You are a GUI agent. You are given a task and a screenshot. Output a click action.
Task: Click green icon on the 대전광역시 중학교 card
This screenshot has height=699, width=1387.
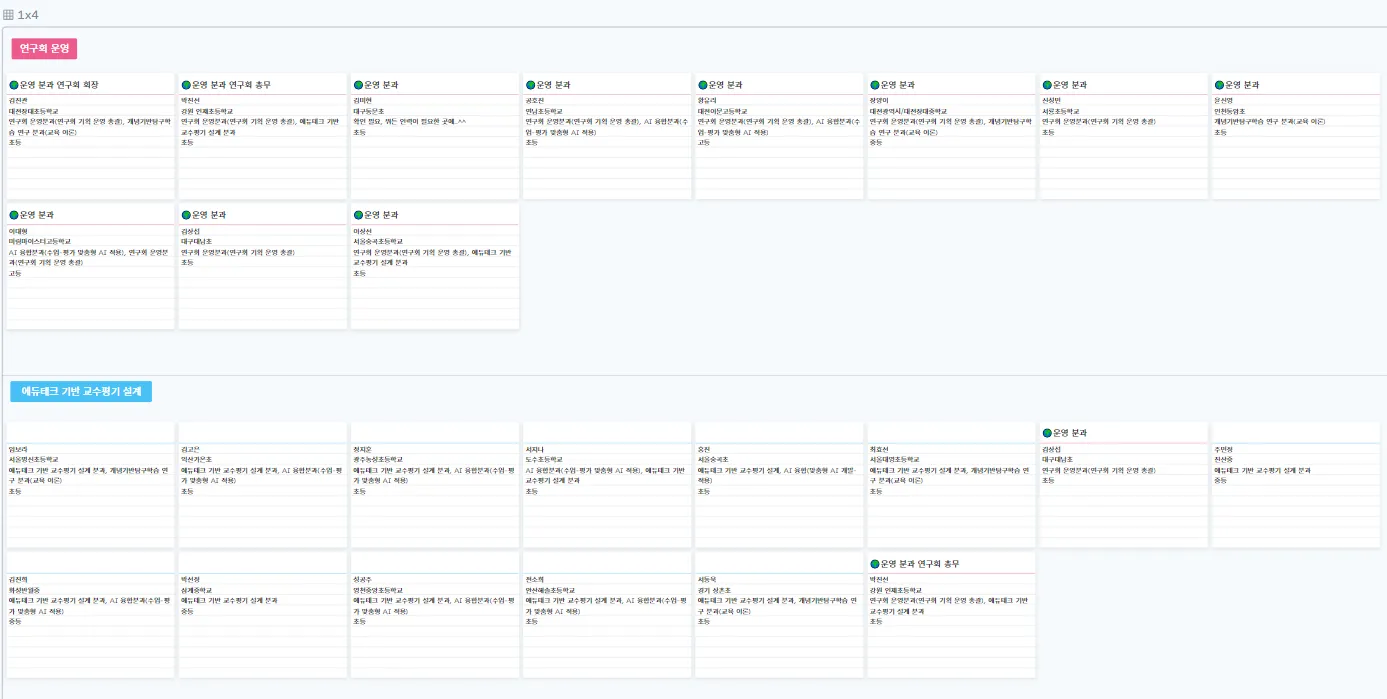875,85
